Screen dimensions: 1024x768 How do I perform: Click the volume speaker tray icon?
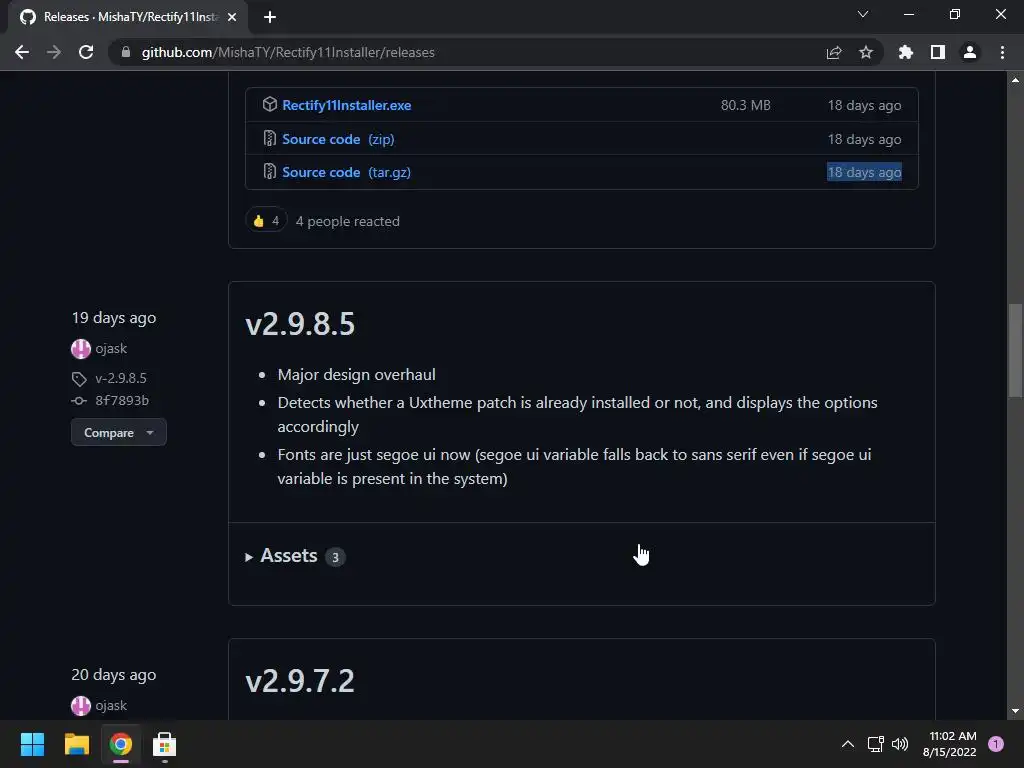click(x=900, y=744)
